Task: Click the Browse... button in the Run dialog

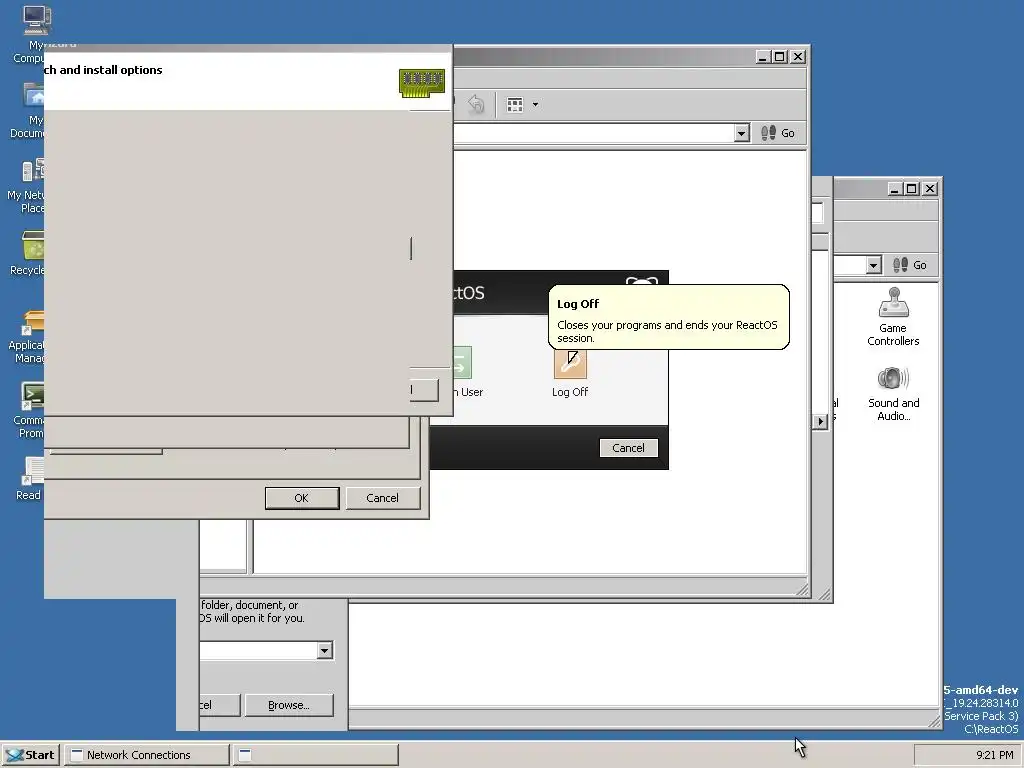Action: (289, 705)
